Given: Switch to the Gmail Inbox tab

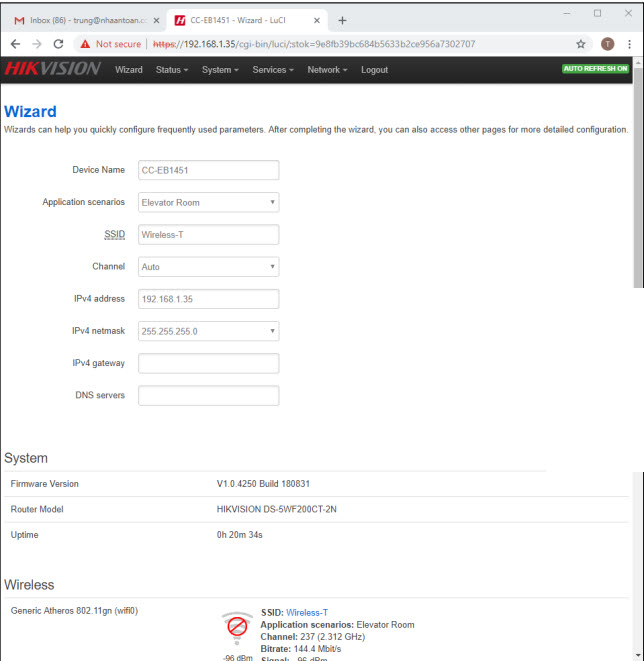Looking at the screenshot, I should (84, 20).
